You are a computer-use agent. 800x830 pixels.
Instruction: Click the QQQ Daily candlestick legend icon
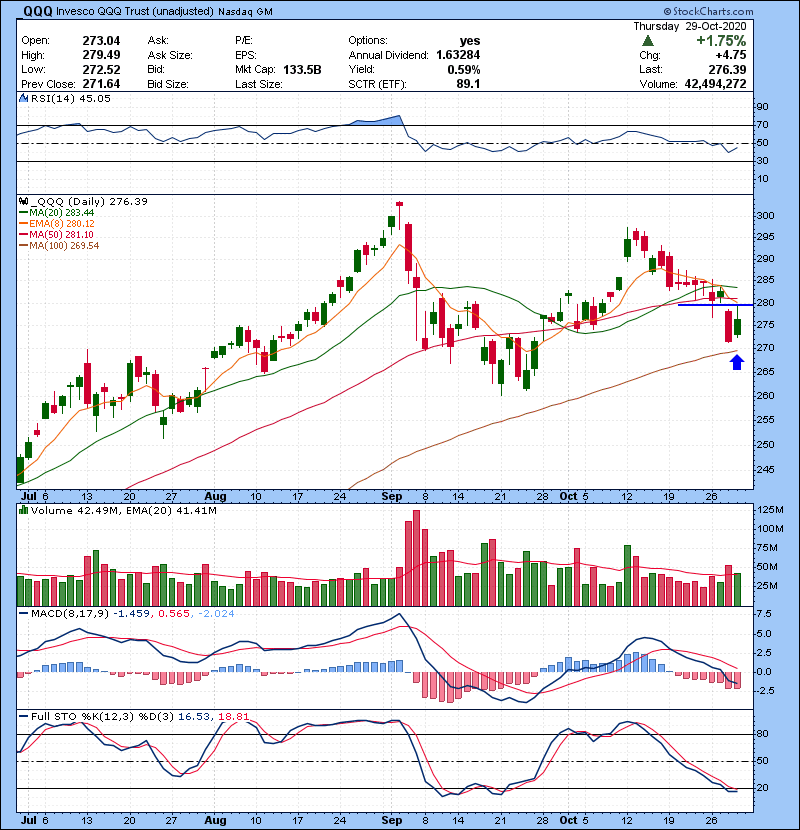tap(22, 201)
